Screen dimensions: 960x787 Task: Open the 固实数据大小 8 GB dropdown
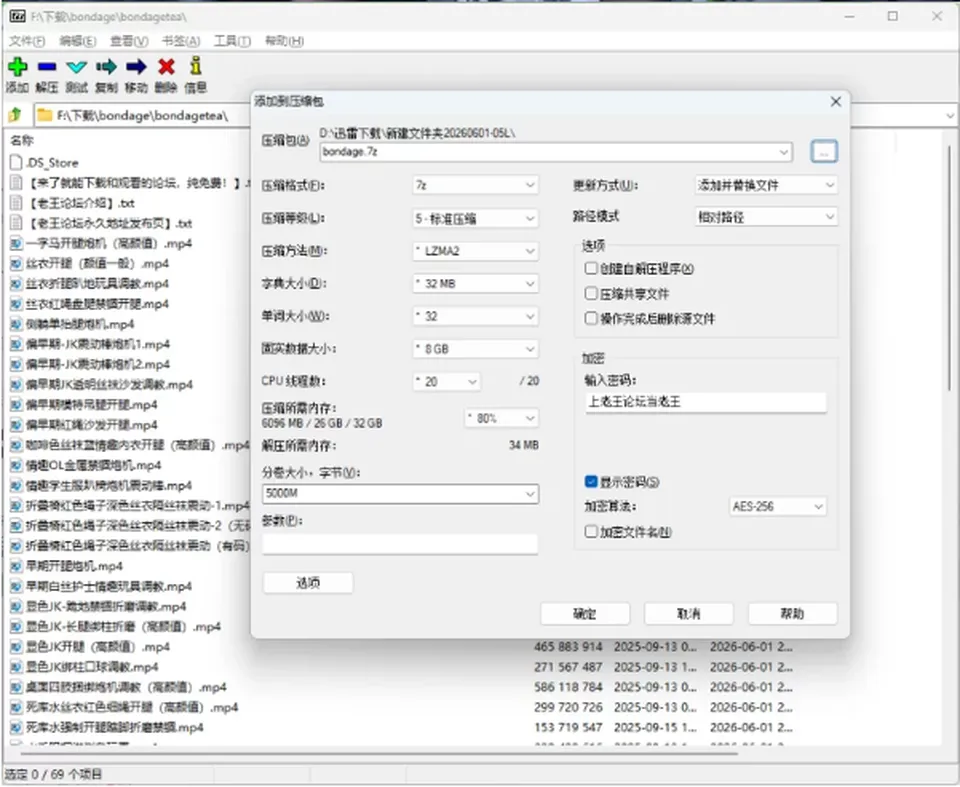pyautogui.click(x=476, y=349)
